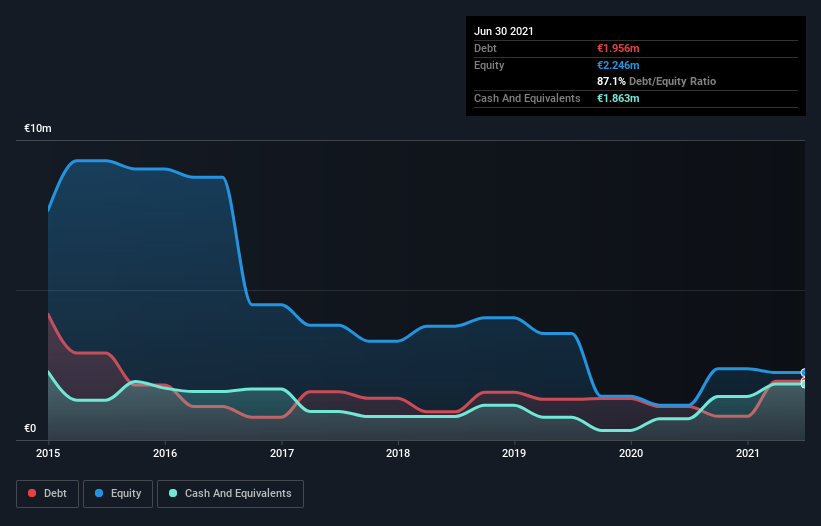
Task: Click the €0 y-axis label
Action: coord(30,429)
